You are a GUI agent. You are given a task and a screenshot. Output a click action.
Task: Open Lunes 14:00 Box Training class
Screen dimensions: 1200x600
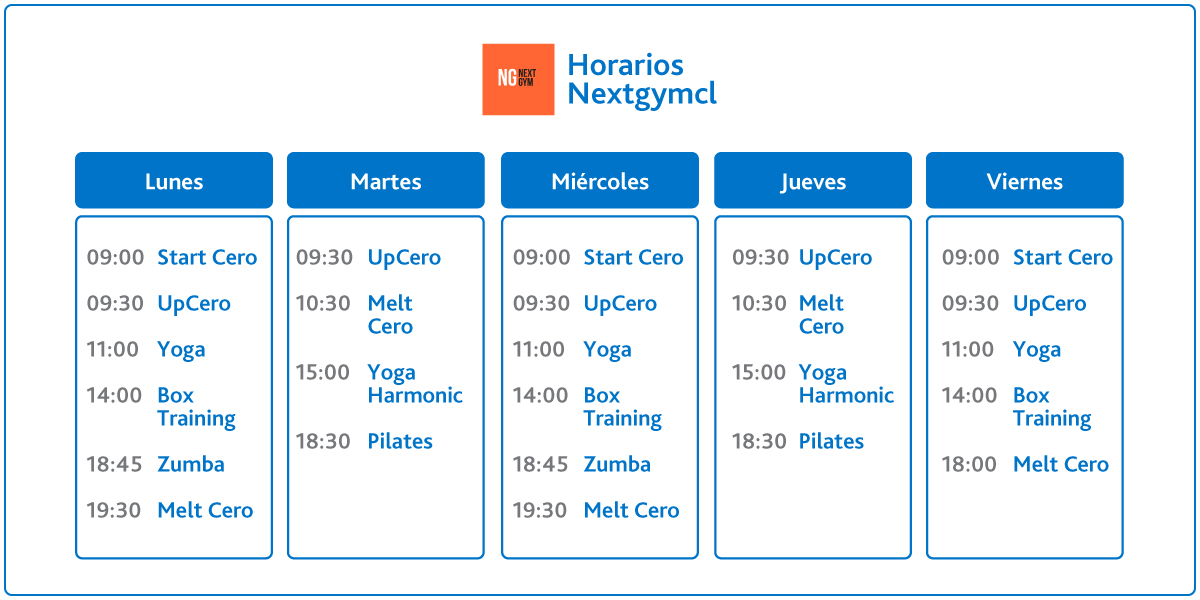pyautogui.click(x=197, y=407)
